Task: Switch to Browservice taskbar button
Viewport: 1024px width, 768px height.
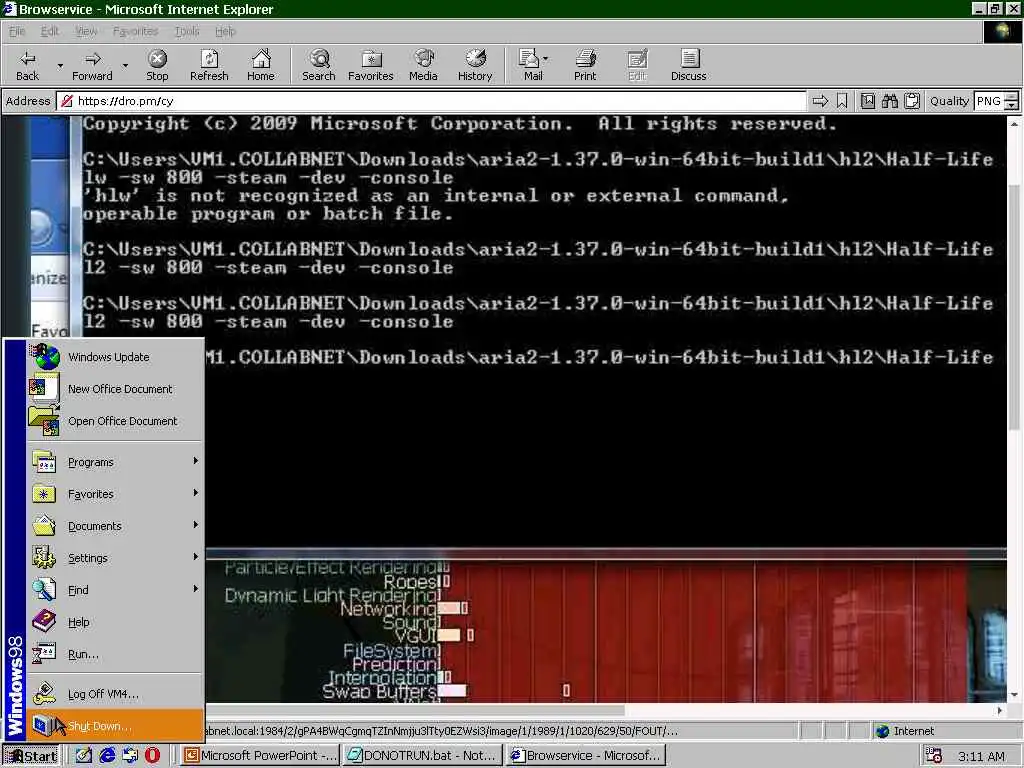Action: [x=586, y=756]
